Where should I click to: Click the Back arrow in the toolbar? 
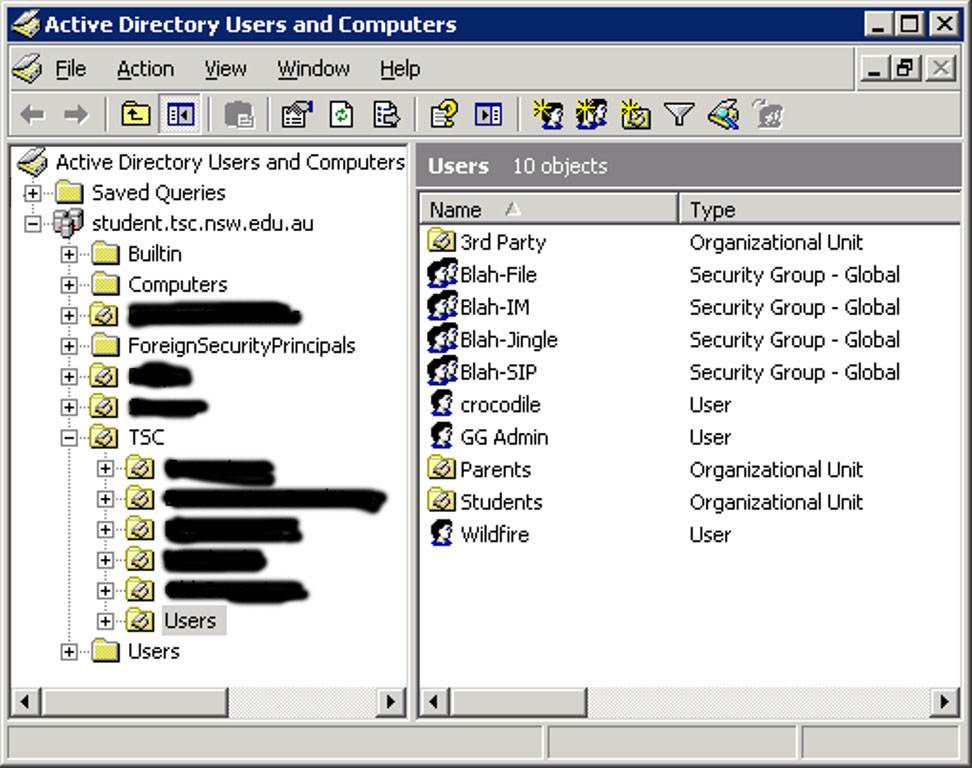coord(33,115)
